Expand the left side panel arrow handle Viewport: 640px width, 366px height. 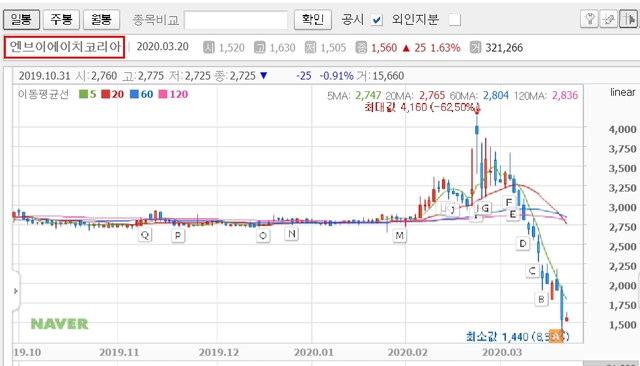coord(16,291)
